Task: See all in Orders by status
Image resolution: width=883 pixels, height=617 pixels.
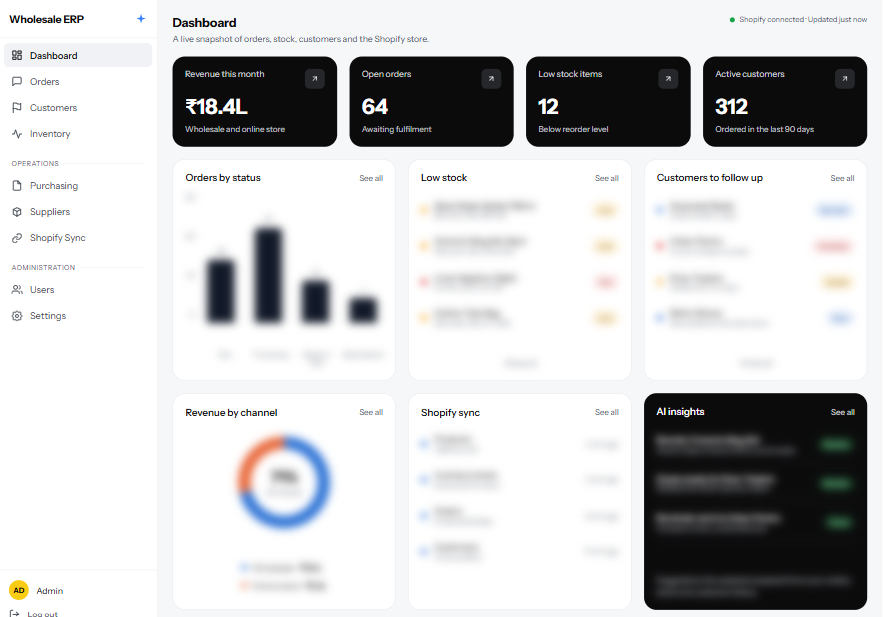Action: coord(371,178)
